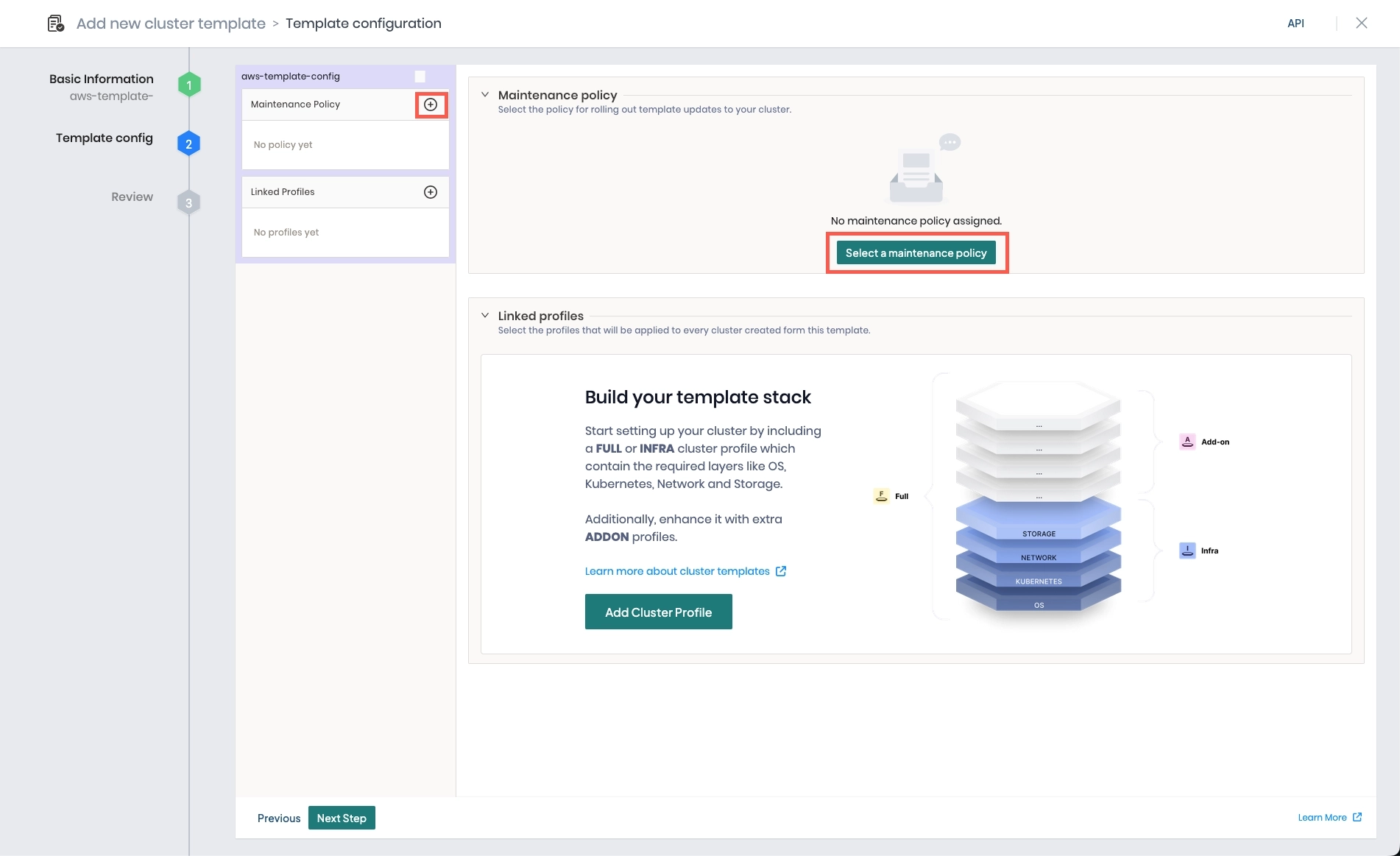1400x856 pixels.
Task: Click the plus icon next to Maintenance Policy
Action: tap(431, 105)
